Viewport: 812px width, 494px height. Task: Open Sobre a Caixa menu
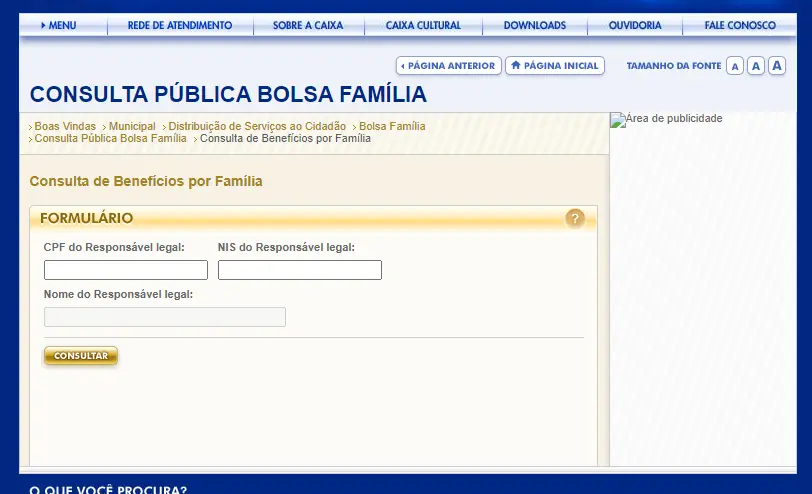[307, 25]
